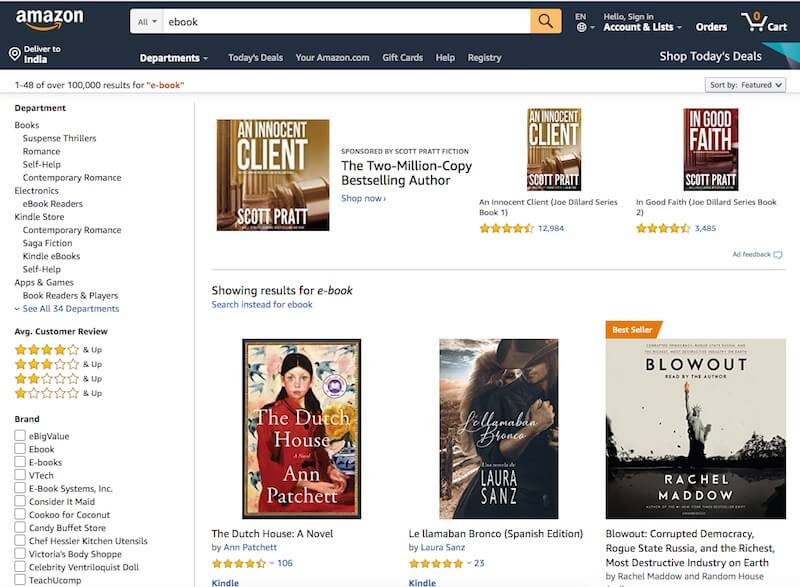Click the Ad feedback speech bubble icon
The height and width of the screenshot is (587, 800).
778,254
